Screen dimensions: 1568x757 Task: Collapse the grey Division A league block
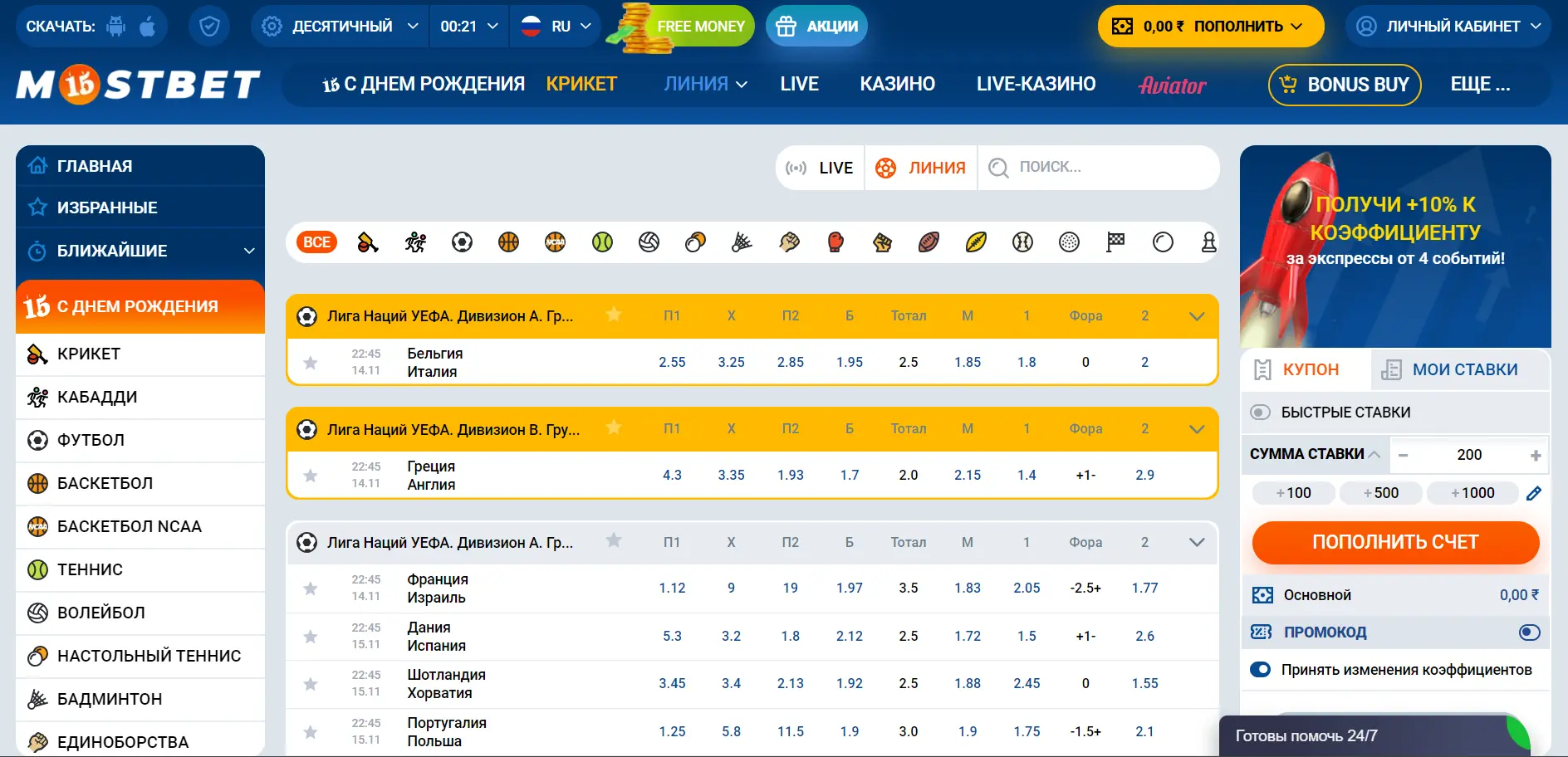pyautogui.click(x=1197, y=543)
